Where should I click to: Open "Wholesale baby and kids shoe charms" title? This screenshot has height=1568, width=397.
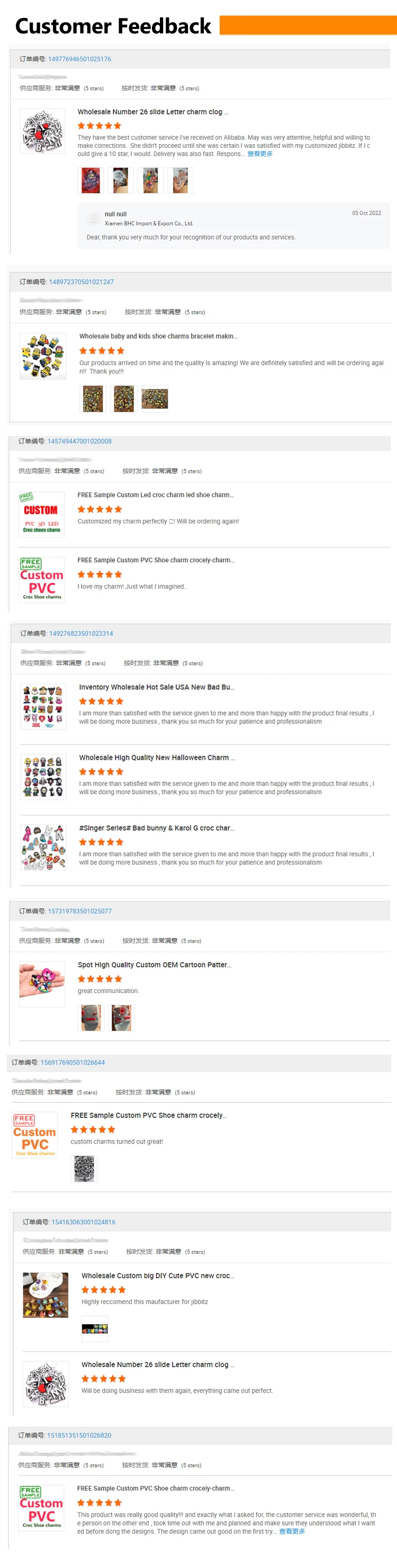tap(158, 336)
